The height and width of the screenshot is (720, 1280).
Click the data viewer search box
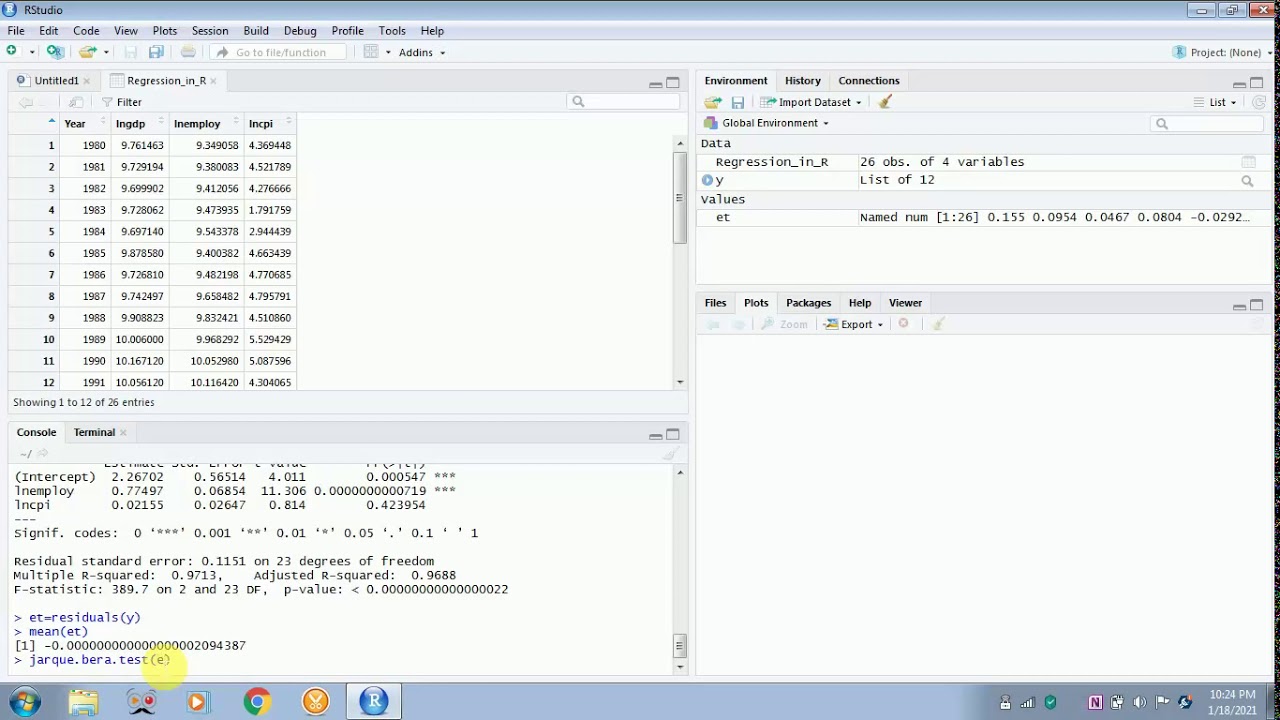(622, 102)
